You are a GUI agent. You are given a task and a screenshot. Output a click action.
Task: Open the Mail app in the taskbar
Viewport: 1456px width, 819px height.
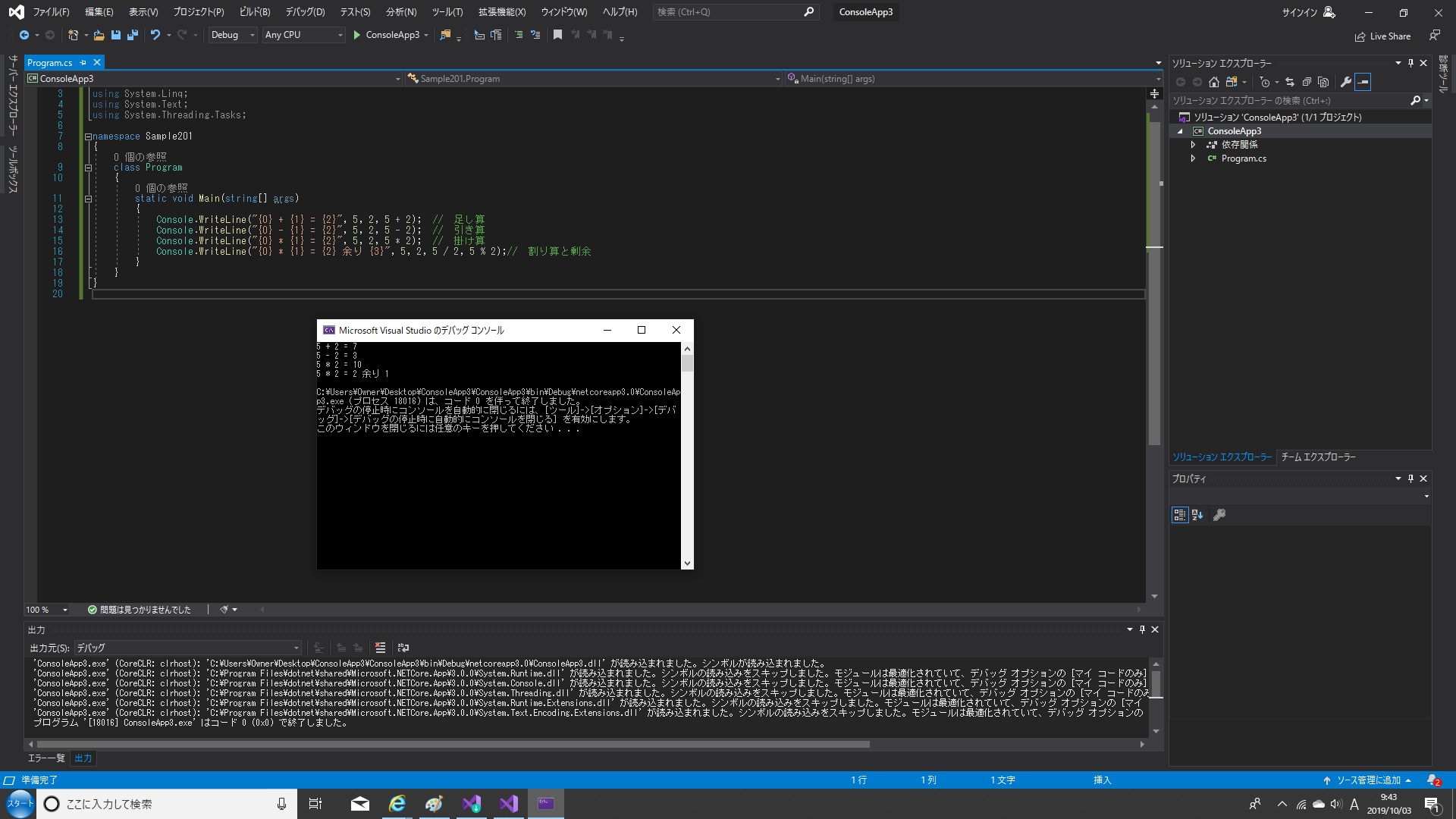360,804
